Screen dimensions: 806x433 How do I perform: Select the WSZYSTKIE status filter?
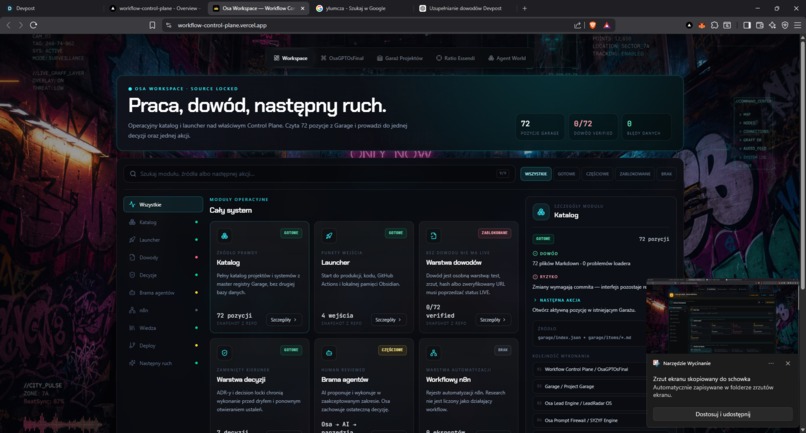point(536,174)
